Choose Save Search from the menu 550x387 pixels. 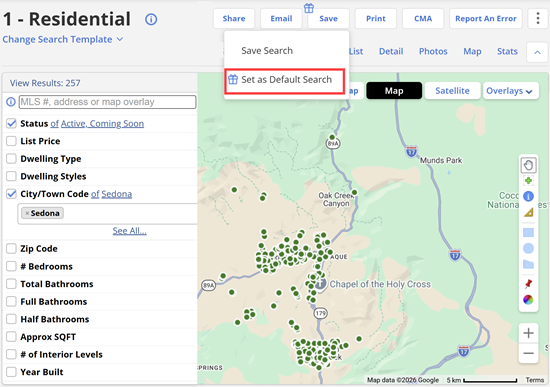pos(267,51)
